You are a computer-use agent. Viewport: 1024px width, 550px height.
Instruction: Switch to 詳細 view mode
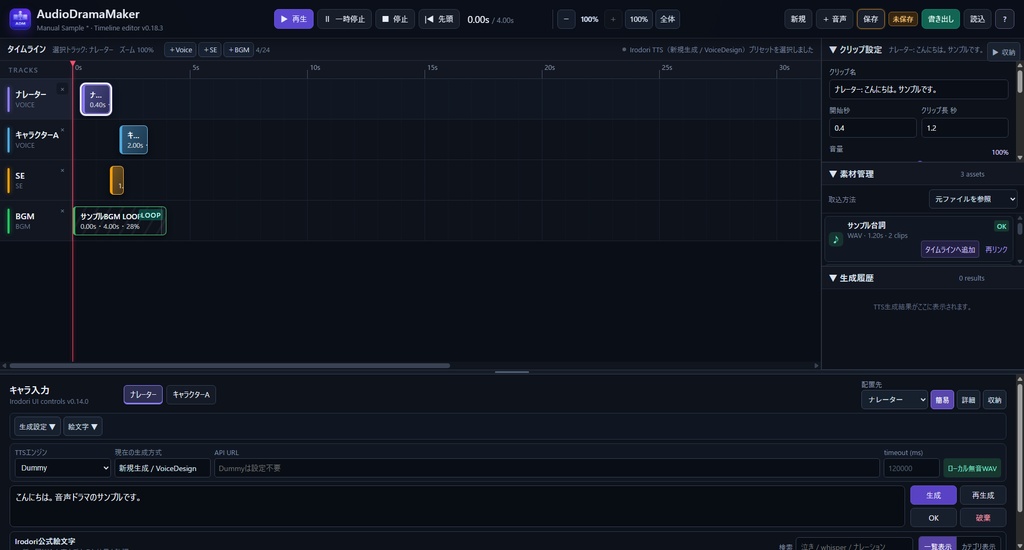point(968,400)
